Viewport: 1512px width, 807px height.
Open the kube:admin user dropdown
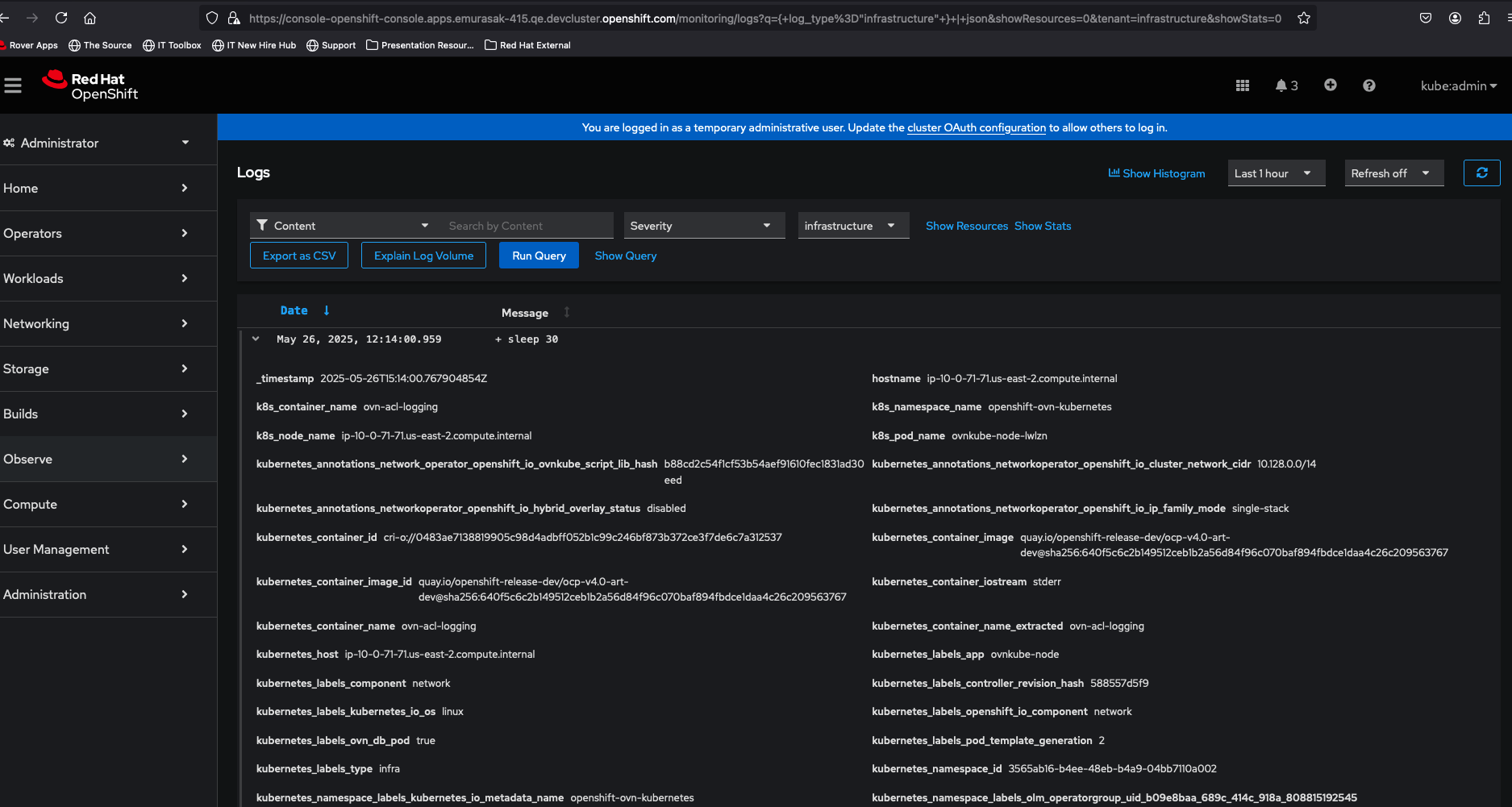coord(1459,85)
